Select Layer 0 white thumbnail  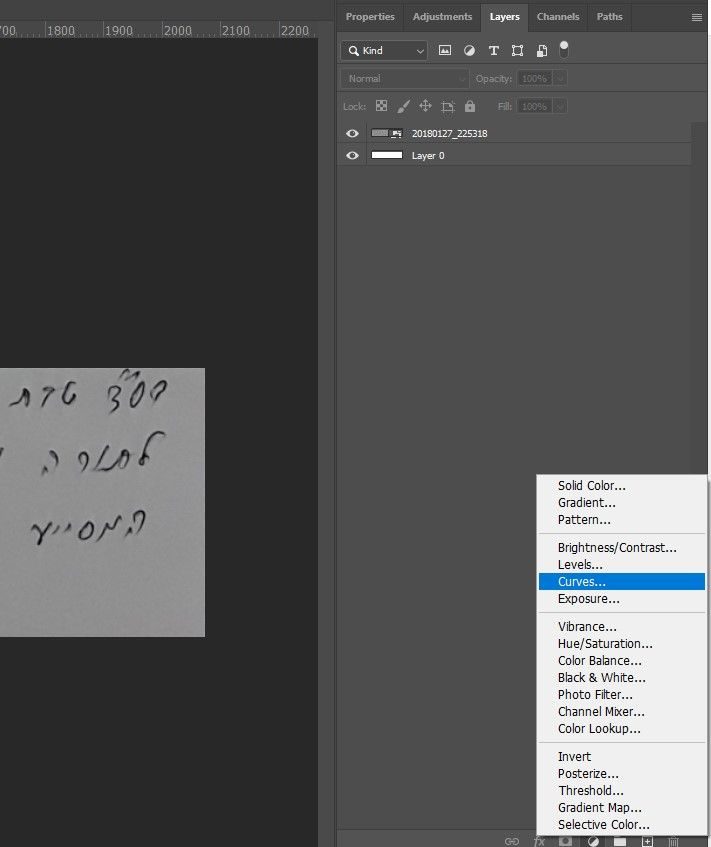pos(387,156)
